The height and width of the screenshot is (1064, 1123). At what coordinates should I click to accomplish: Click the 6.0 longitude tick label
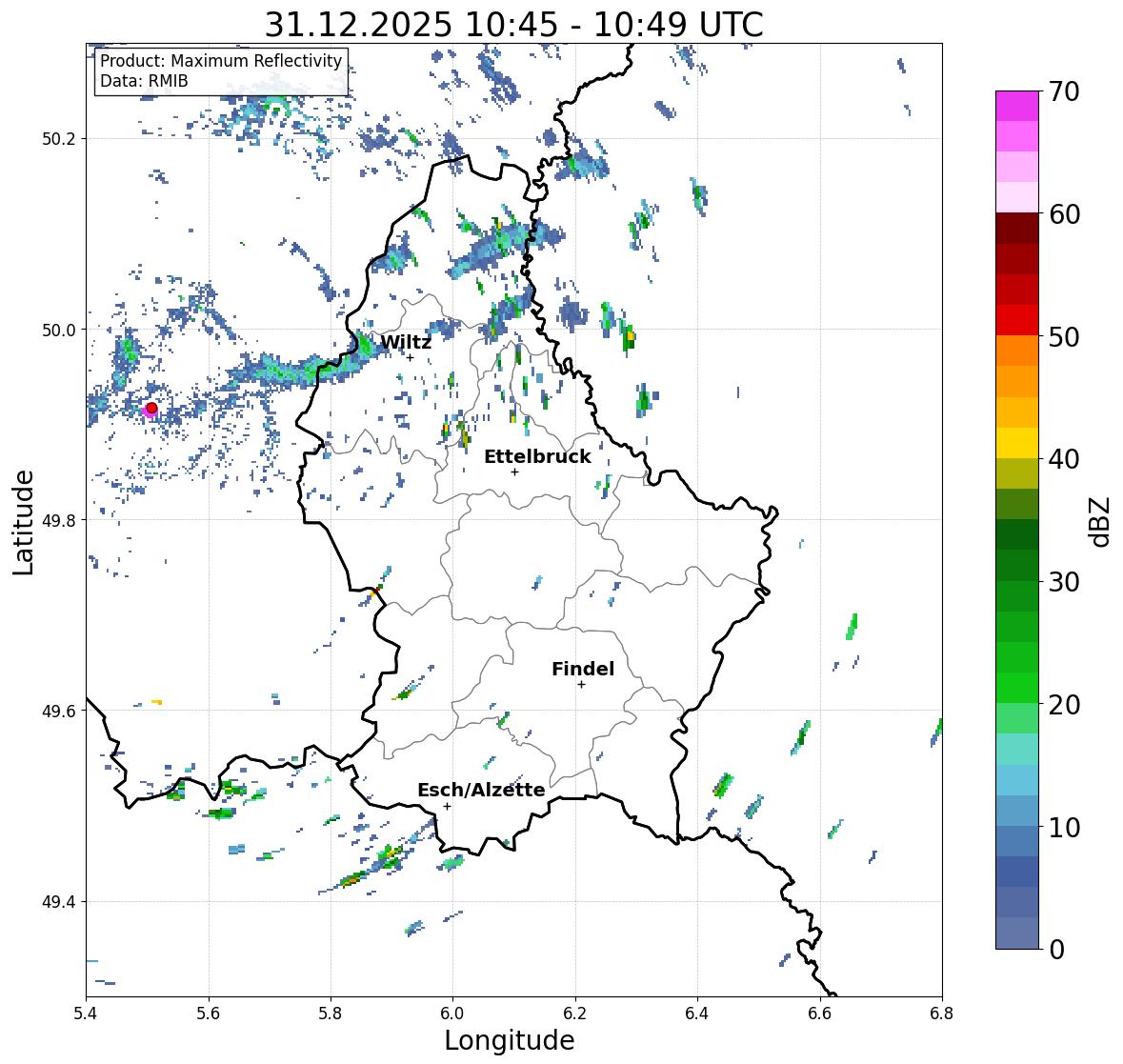tap(452, 1014)
